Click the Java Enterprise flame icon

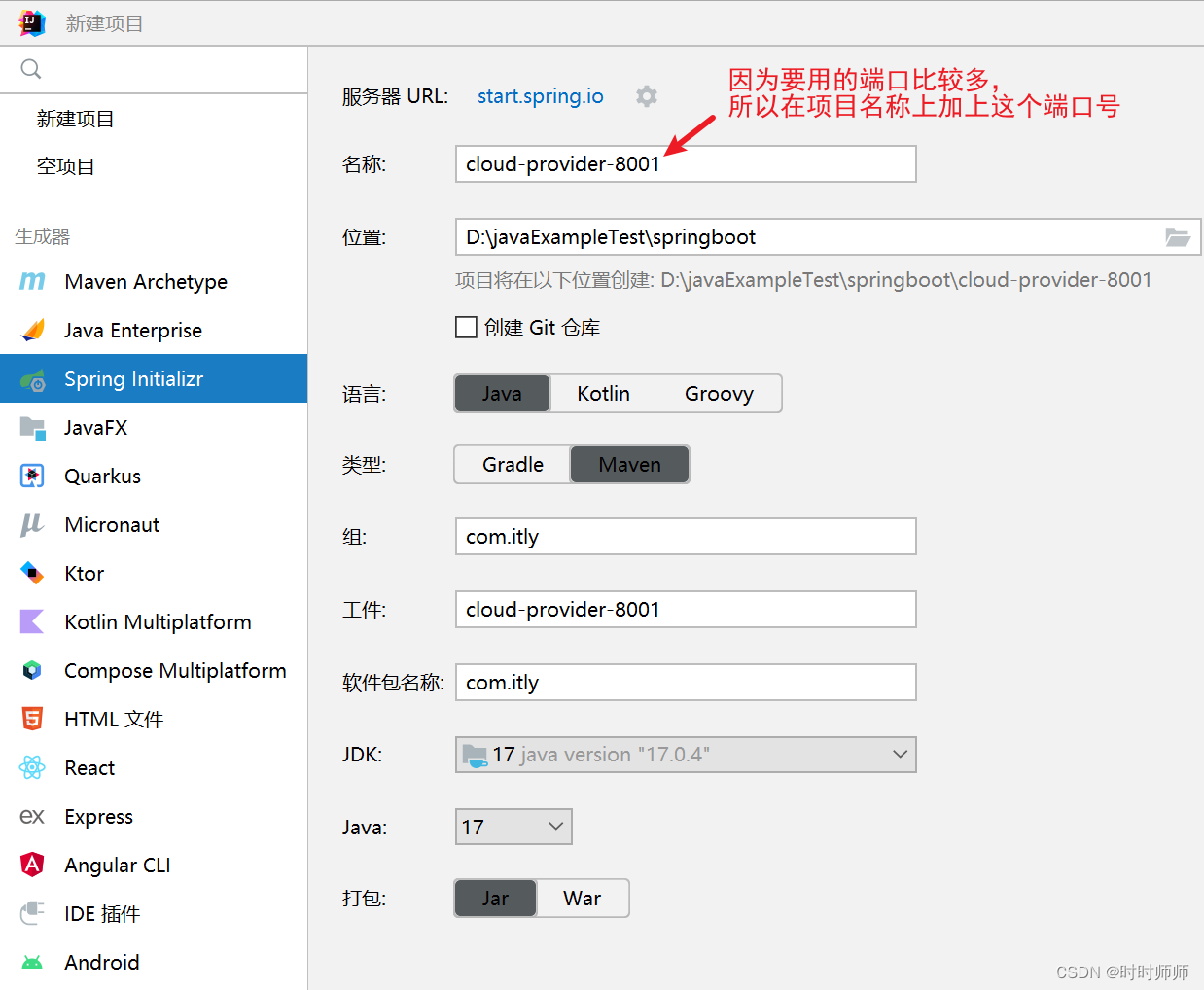coord(32,330)
